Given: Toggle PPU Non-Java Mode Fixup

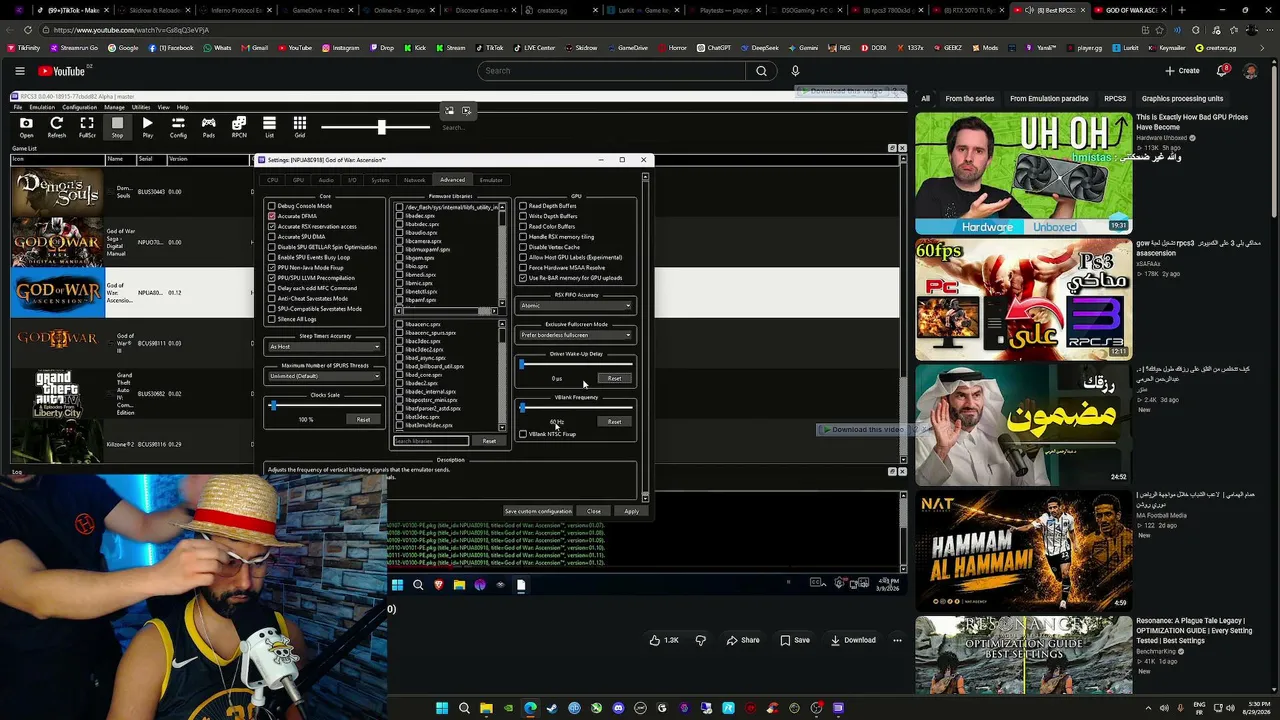Looking at the screenshot, I should [272, 268].
